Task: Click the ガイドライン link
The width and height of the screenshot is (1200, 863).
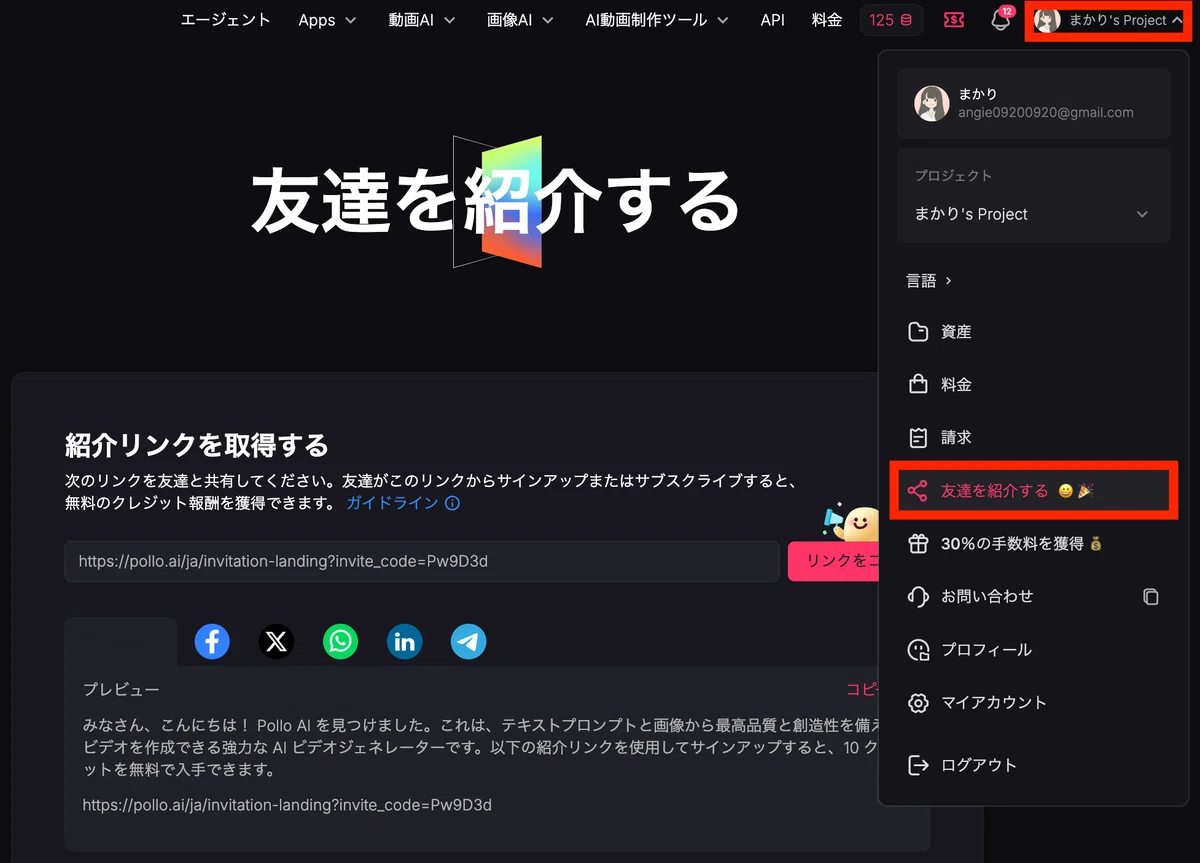Action: [392, 503]
